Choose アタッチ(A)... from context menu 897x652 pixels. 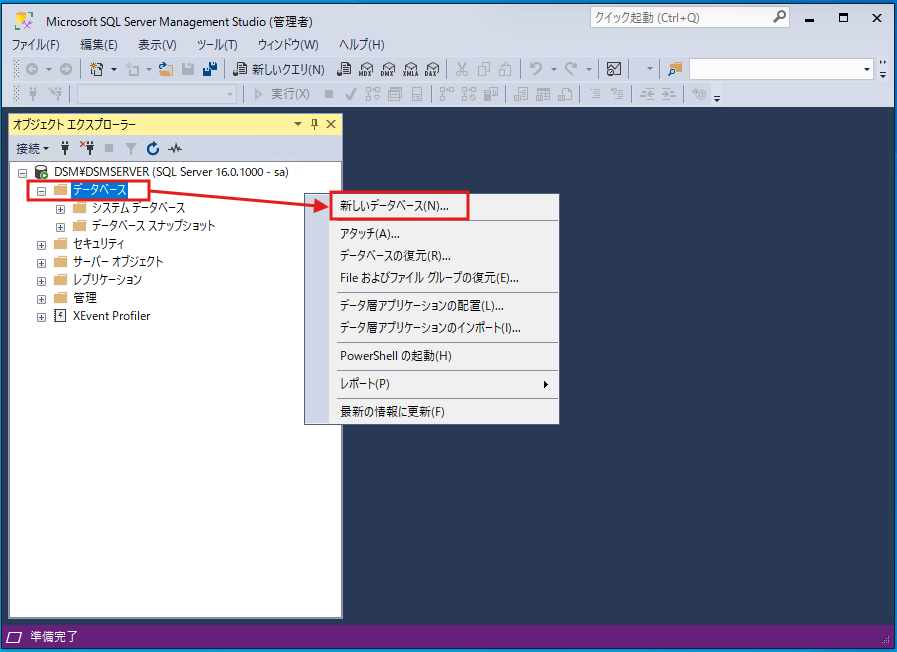point(370,233)
